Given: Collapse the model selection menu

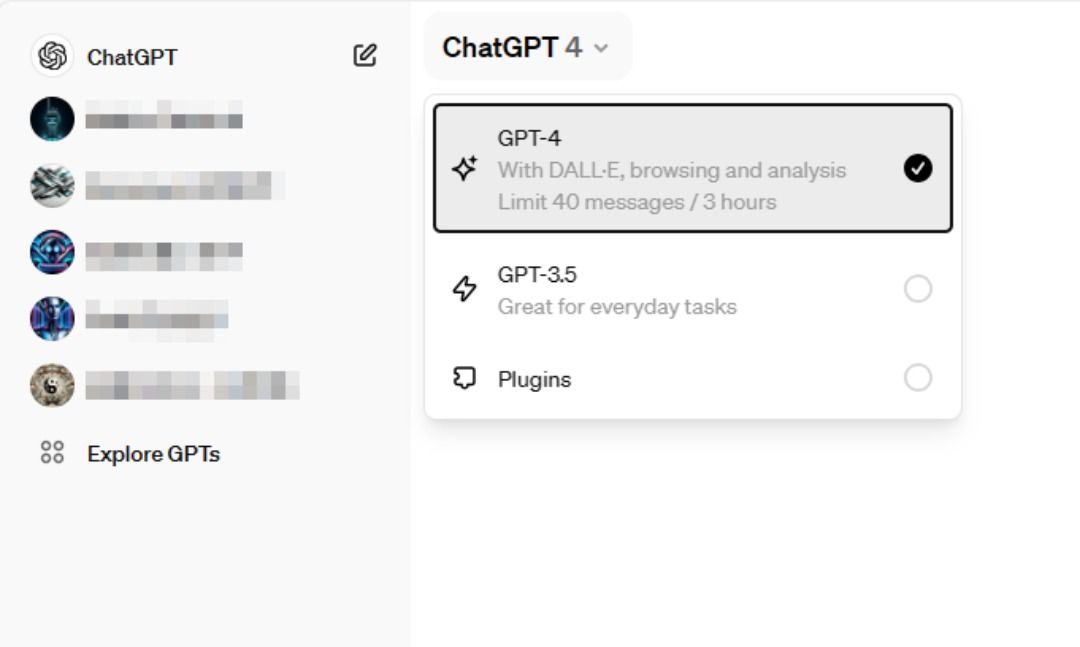Looking at the screenshot, I should tap(528, 47).
